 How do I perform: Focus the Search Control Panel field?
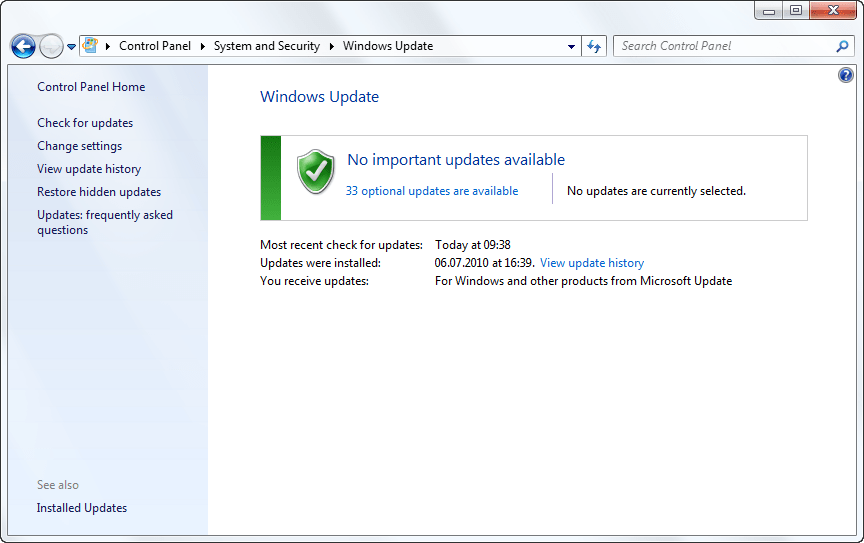(x=724, y=46)
